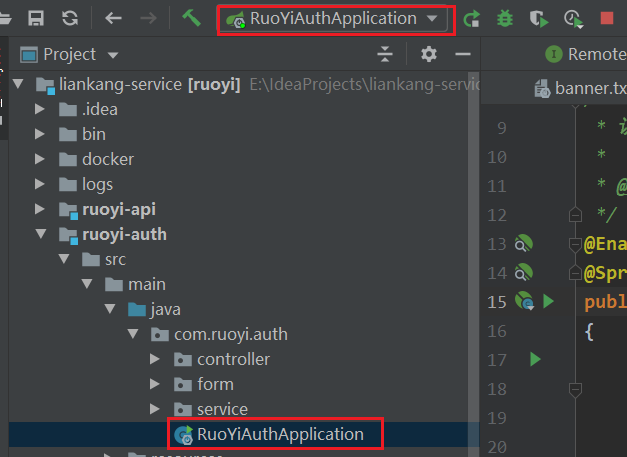The width and height of the screenshot is (627, 457).
Task: Expand the bin folder
Action: tap(39, 134)
